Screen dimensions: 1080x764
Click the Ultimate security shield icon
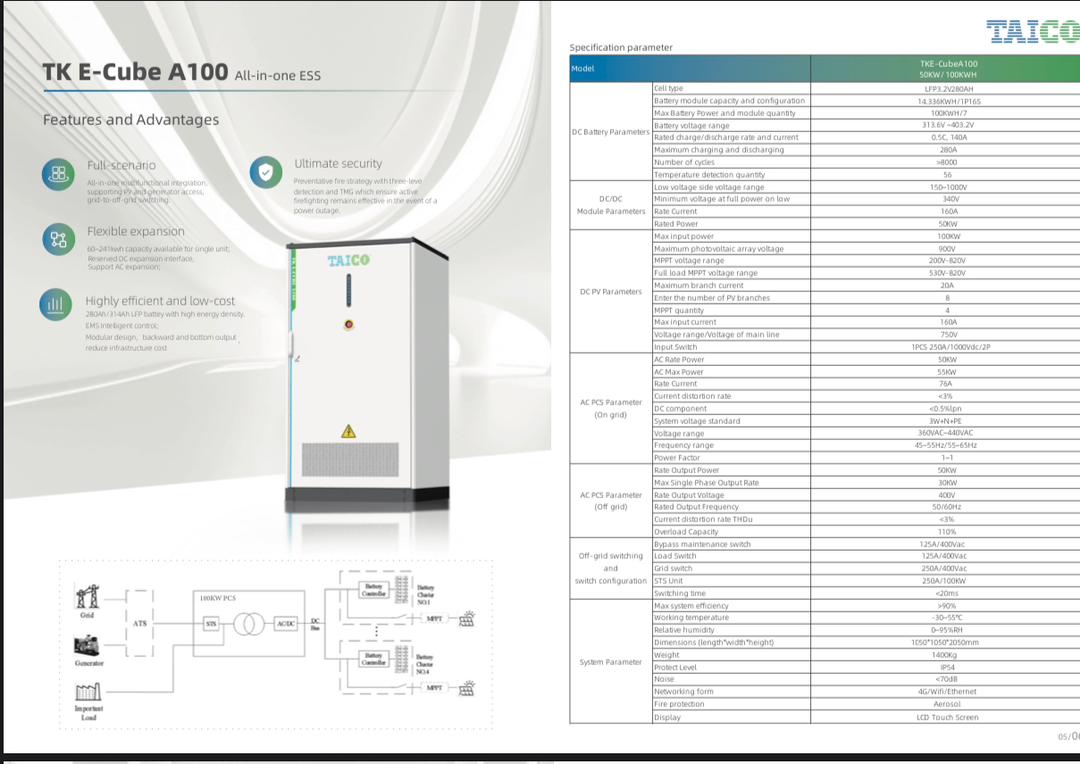264,172
